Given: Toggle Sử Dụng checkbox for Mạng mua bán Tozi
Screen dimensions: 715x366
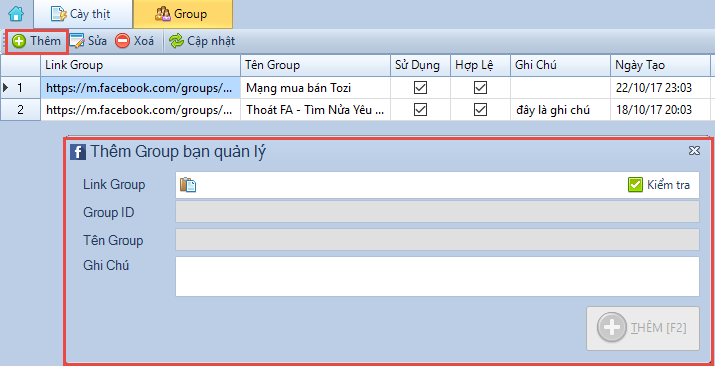Looking at the screenshot, I should point(420,88).
